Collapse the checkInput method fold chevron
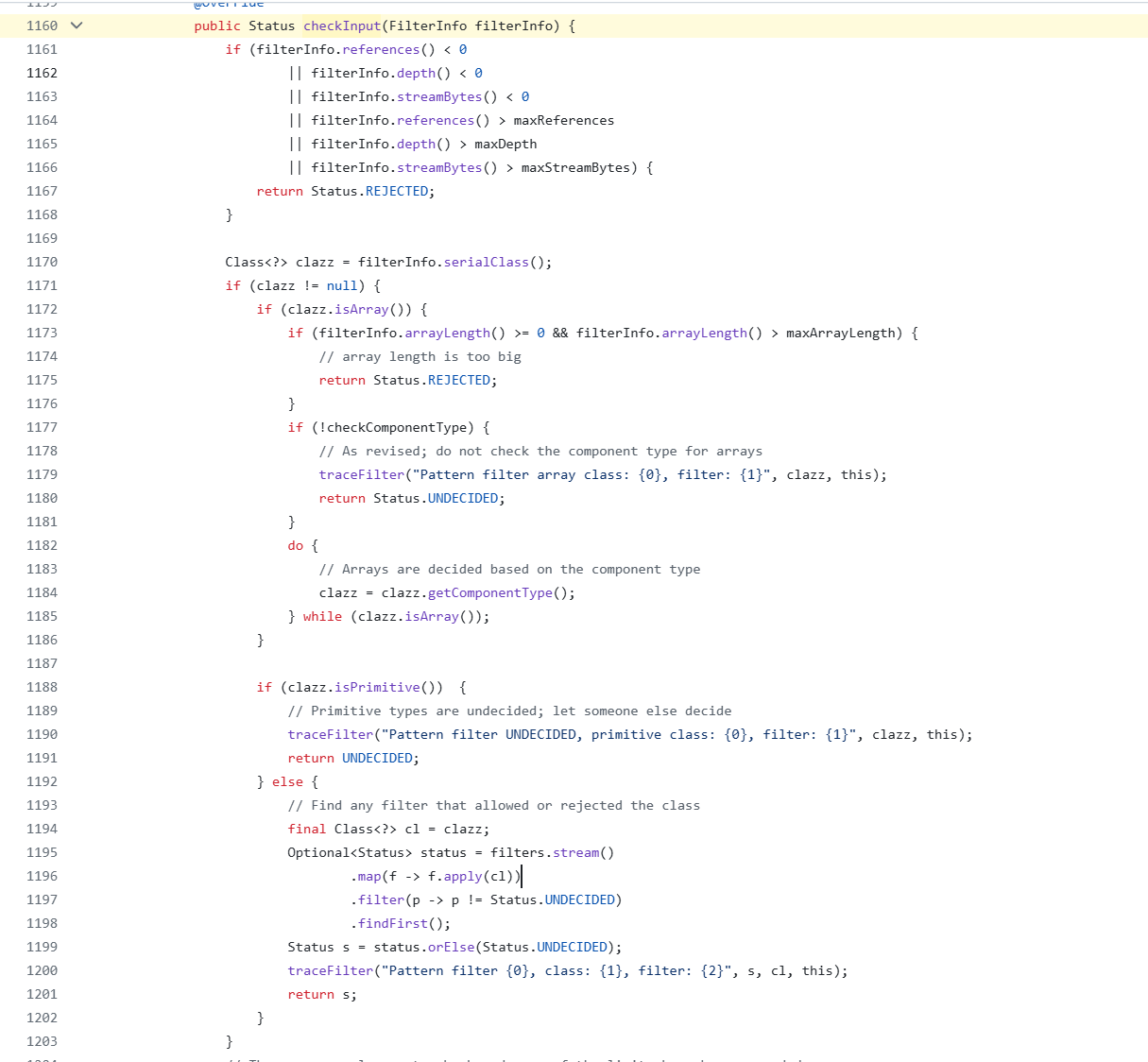1148x1062 pixels. [77, 26]
